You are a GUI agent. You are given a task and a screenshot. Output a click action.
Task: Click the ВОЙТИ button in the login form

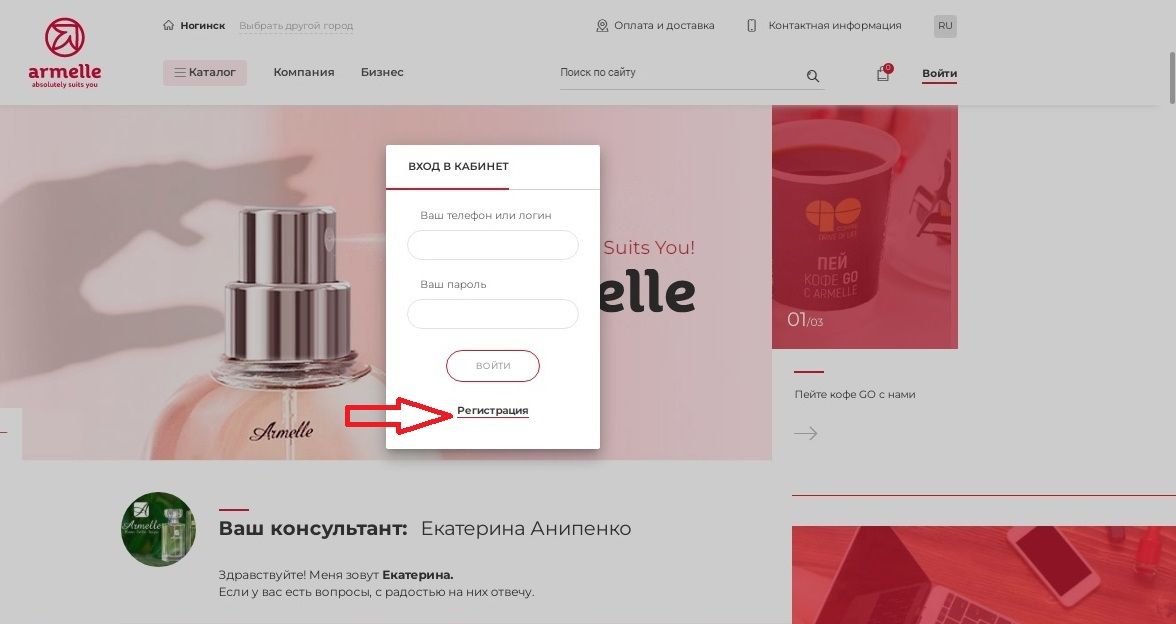493,366
